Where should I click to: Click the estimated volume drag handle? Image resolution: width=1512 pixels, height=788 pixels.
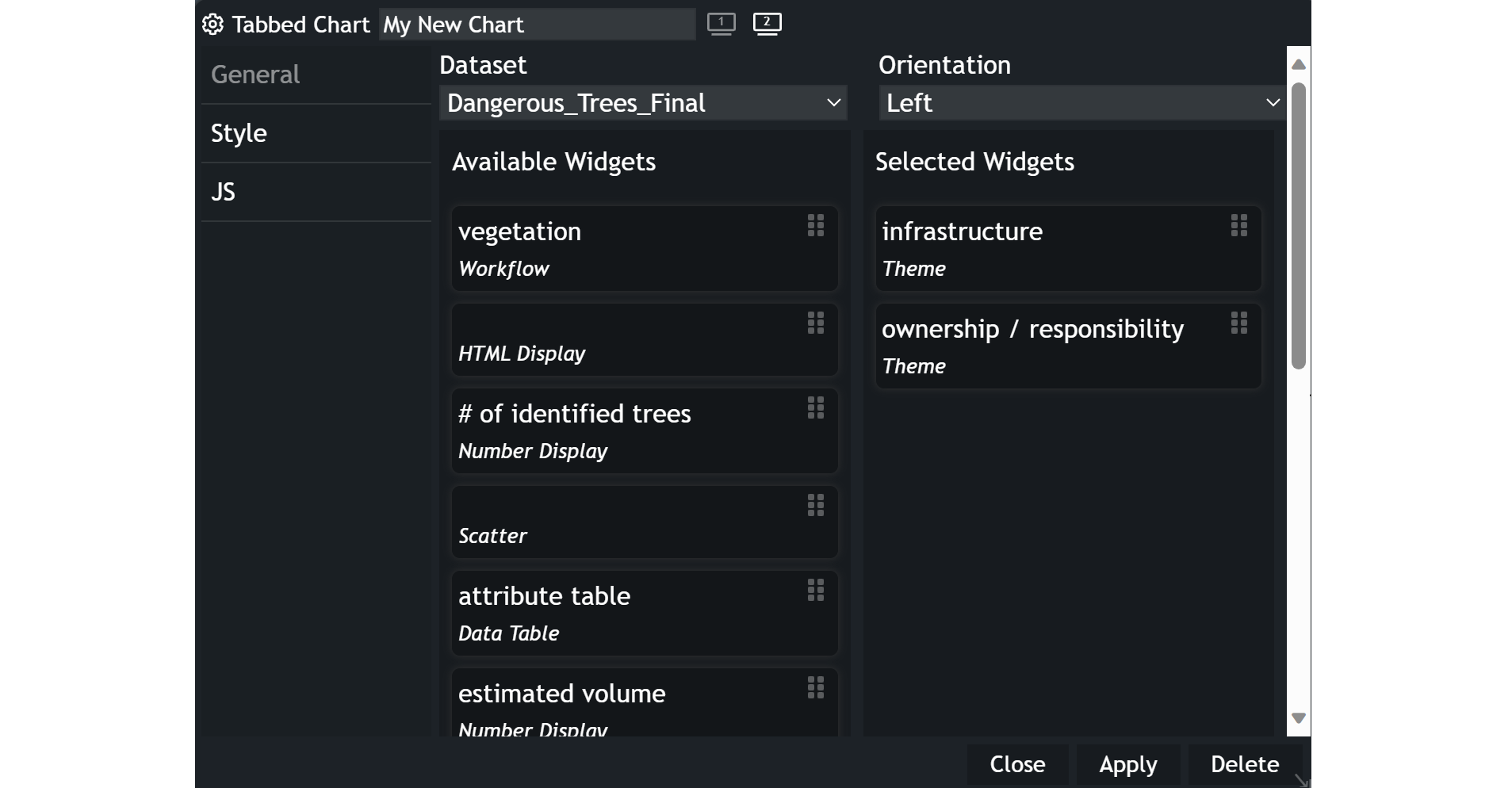click(x=816, y=688)
